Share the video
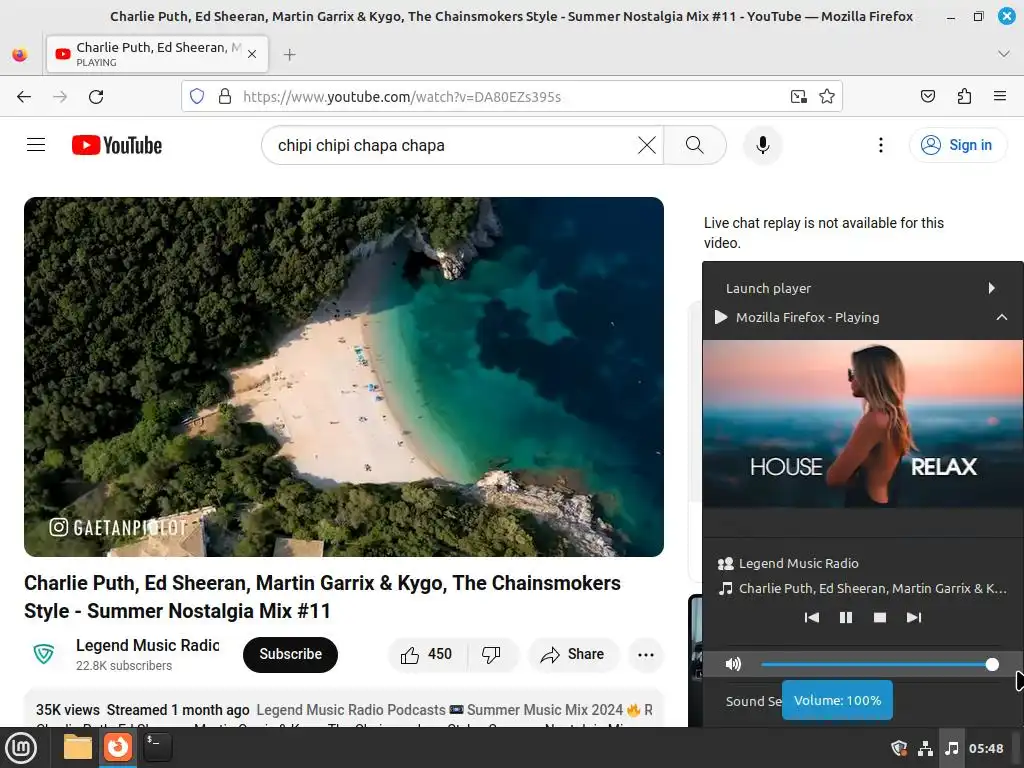Image resolution: width=1024 pixels, height=768 pixels. point(573,654)
